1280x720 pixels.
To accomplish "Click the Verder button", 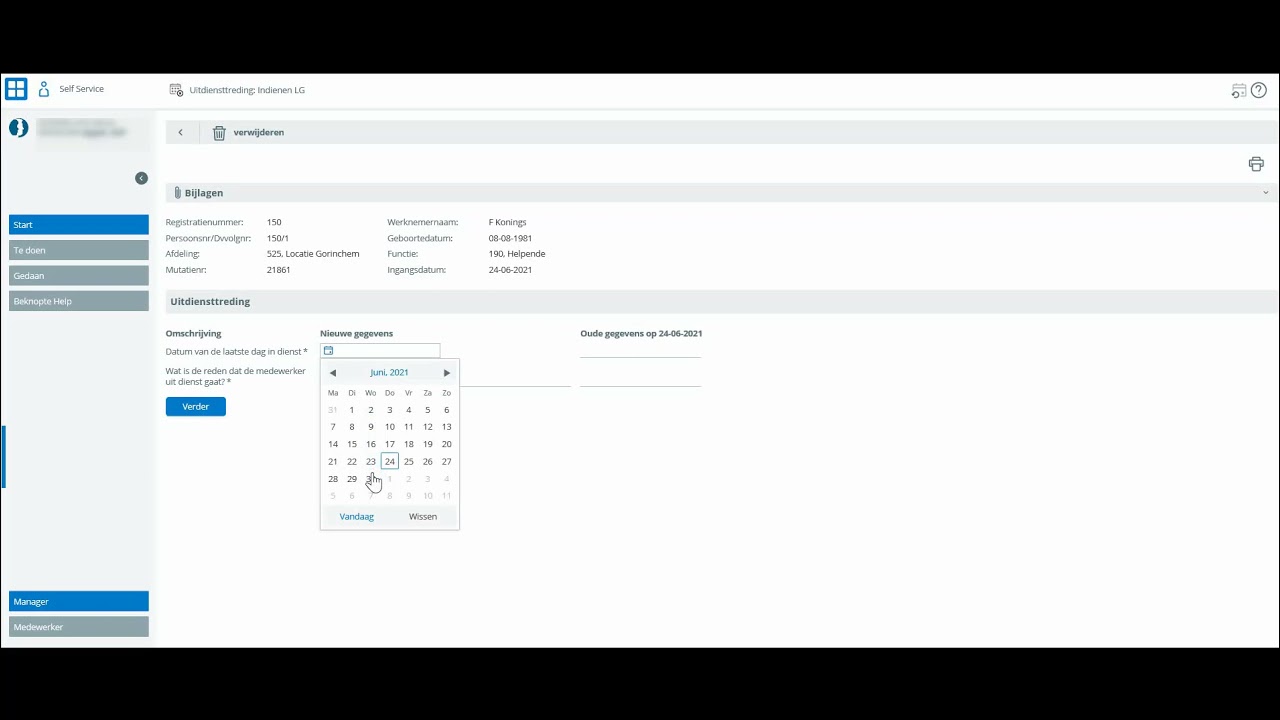I will pyautogui.click(x=196, y=407).
